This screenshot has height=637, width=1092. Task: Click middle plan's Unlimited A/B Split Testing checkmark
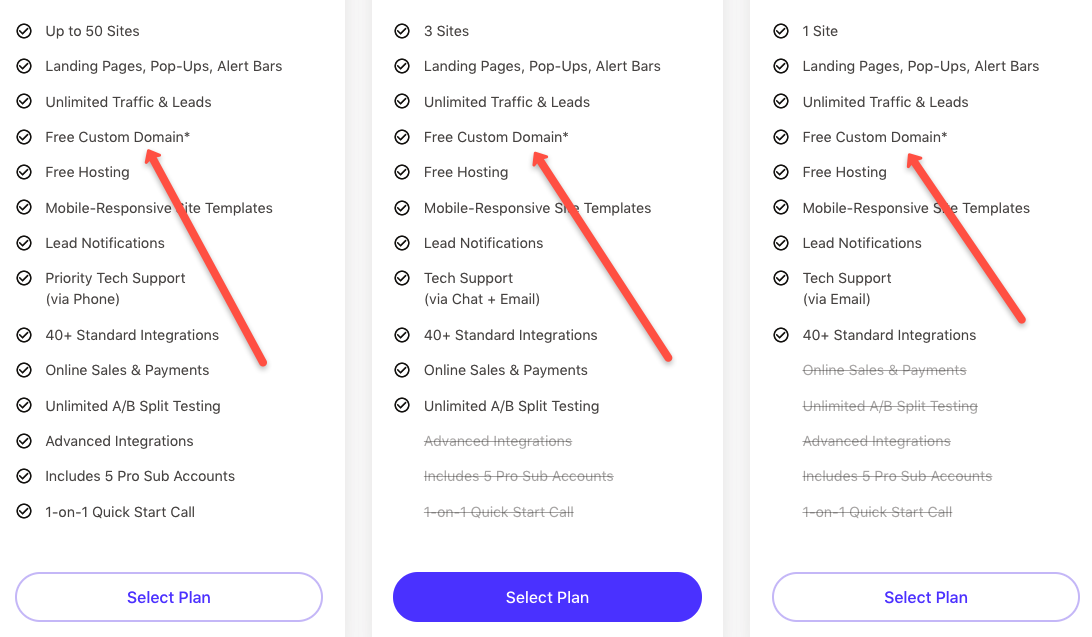pyautogui.click(x=403, y=405)
